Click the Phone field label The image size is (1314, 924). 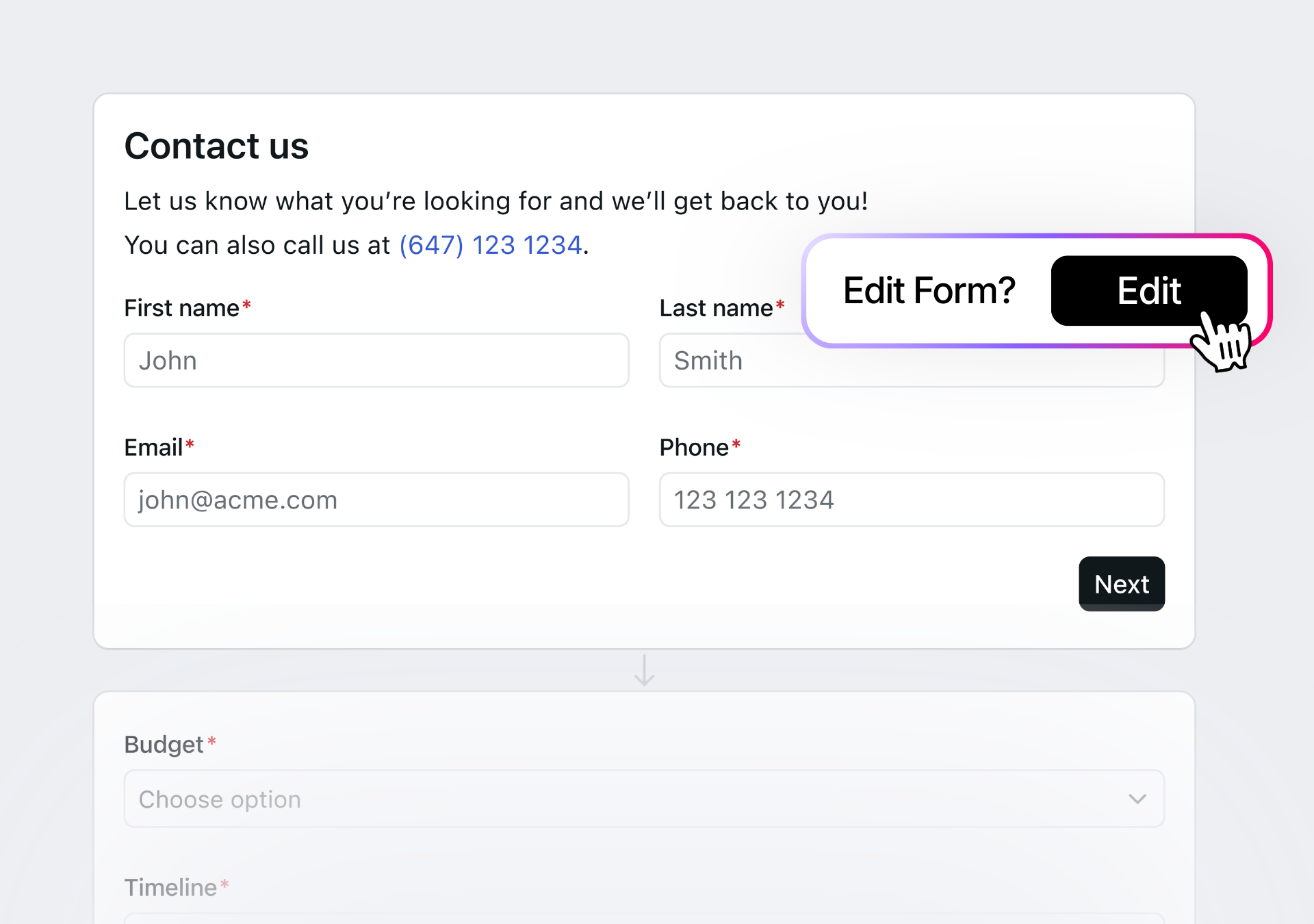coord(694,447)
